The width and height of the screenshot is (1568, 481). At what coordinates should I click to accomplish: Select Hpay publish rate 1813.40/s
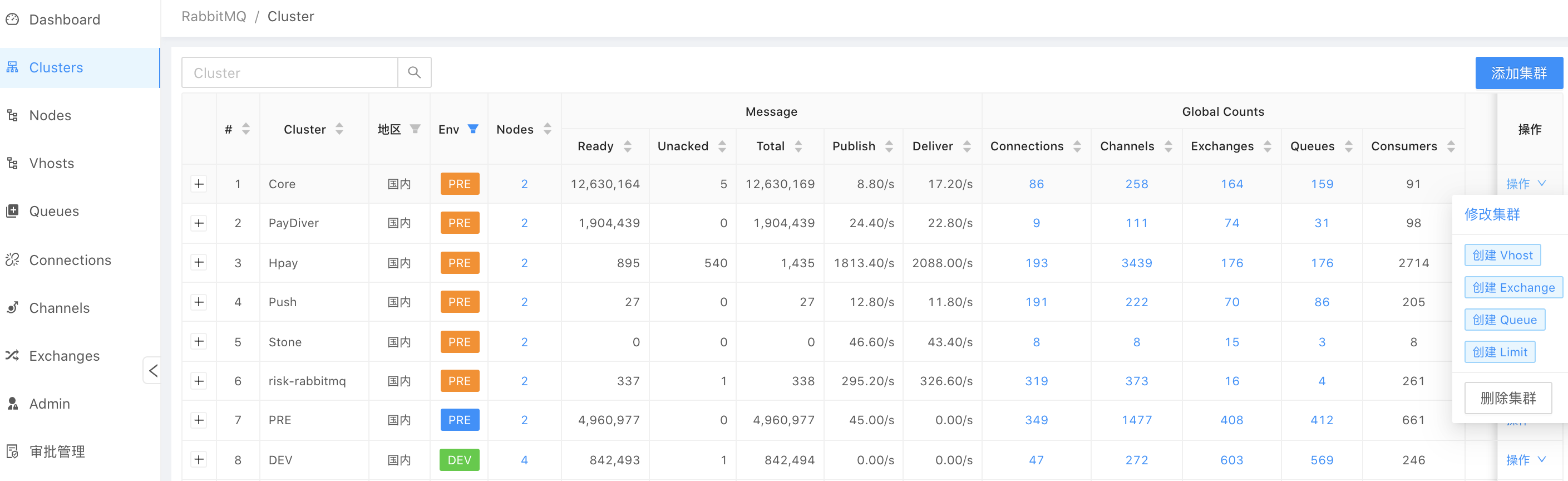pos(864,263)
